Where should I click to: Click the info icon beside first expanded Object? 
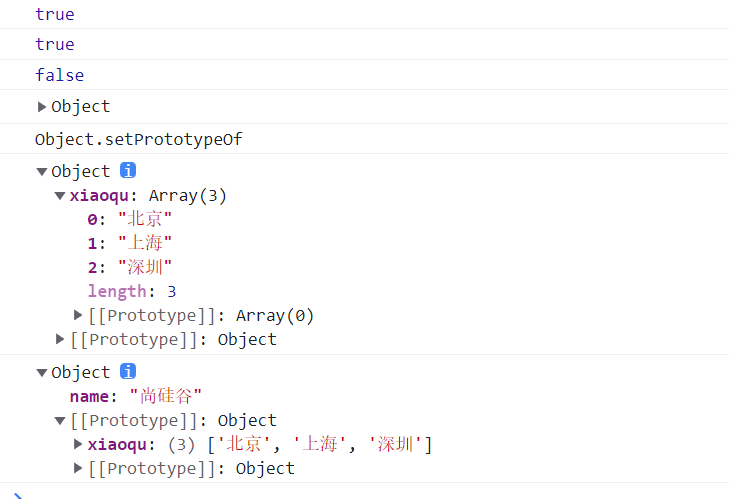click(x=128, y=171)
